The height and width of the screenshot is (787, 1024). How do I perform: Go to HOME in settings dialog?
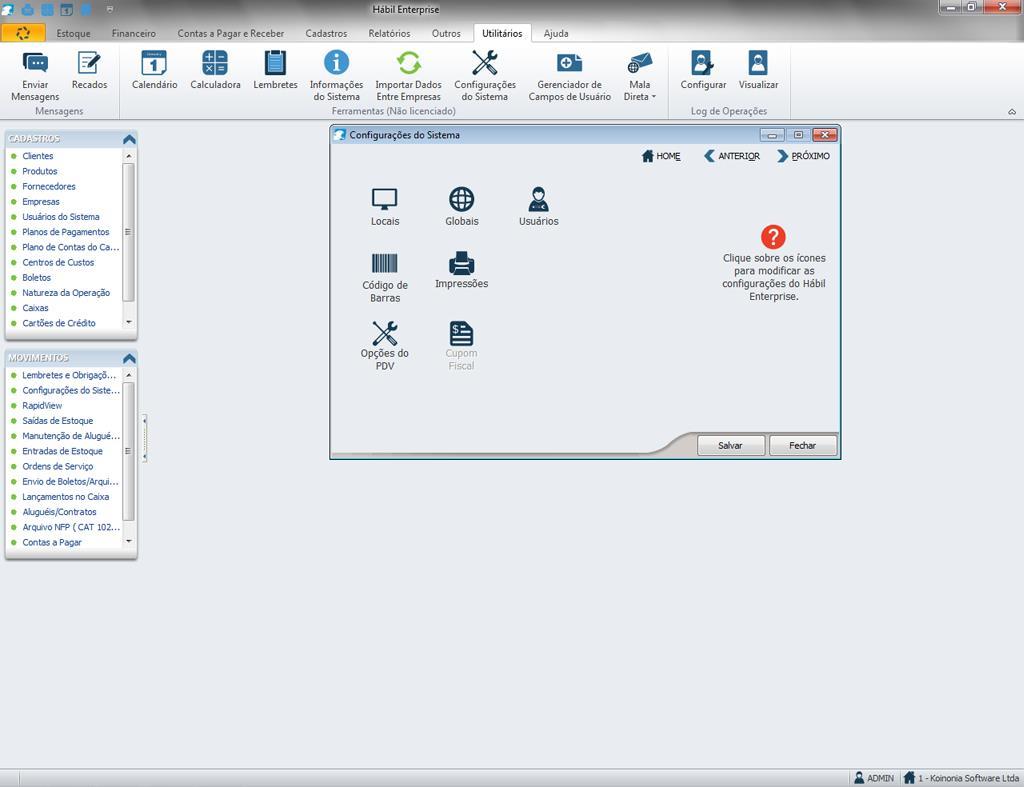tap(661, 156)
